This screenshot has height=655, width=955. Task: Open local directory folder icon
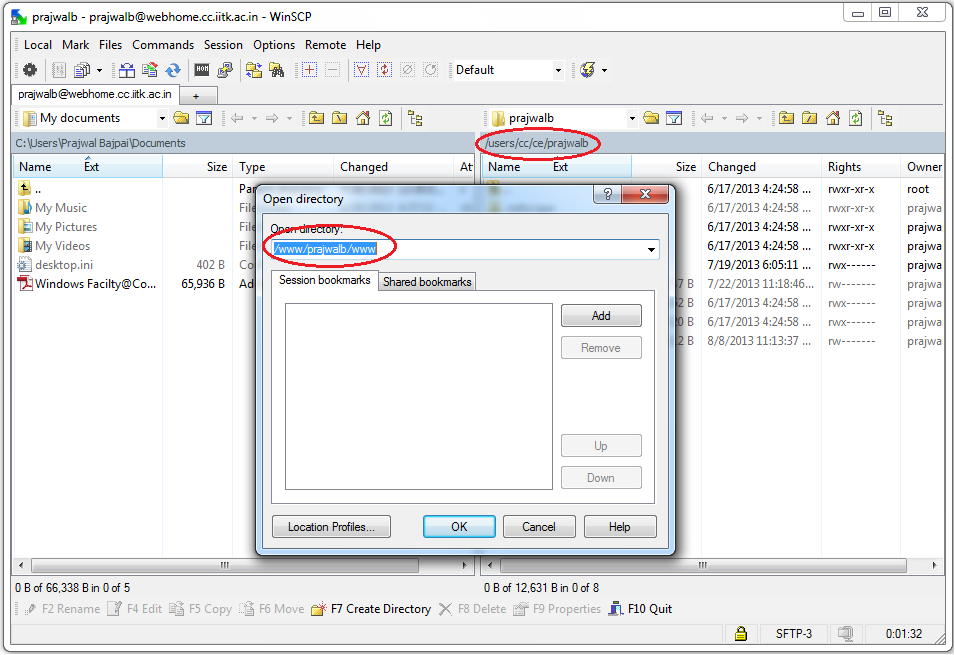click(181, 118)
